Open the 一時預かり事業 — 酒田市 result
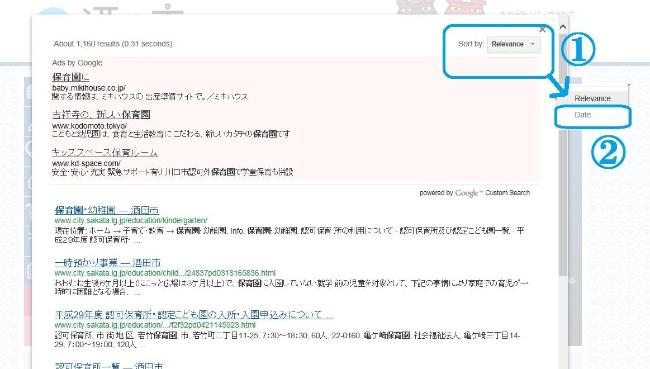650x369 pixels. (x=107, y=262)
